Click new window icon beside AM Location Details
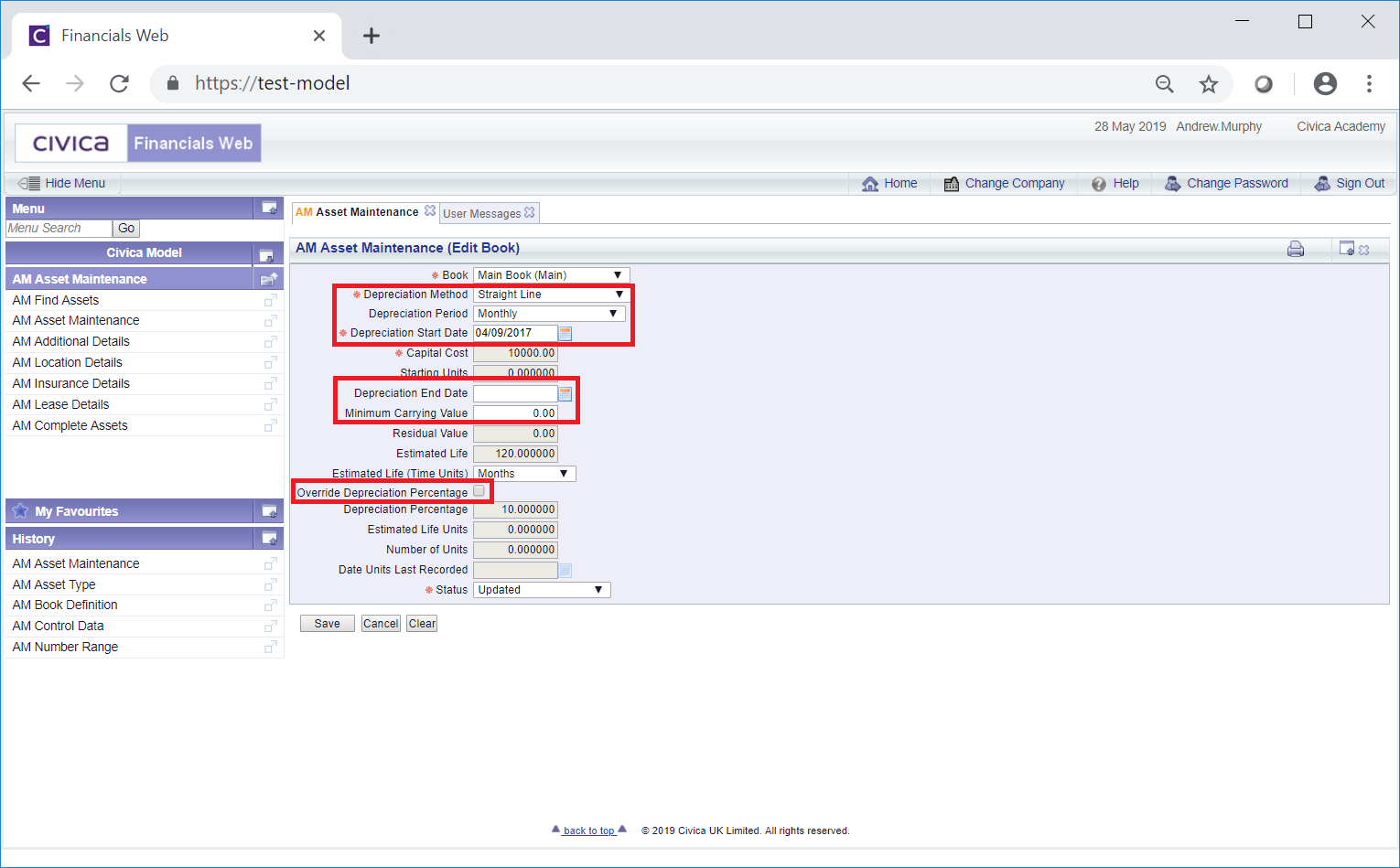The image size is (1400, 868). pyautogui.click(x=271, y=362)
